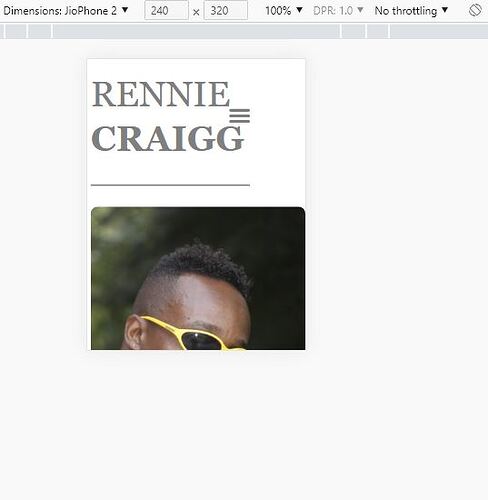Open the Dimensions: JioPhone 2 device dropdown
Viewport: 488px width, 500px height.
coord(66,11)
